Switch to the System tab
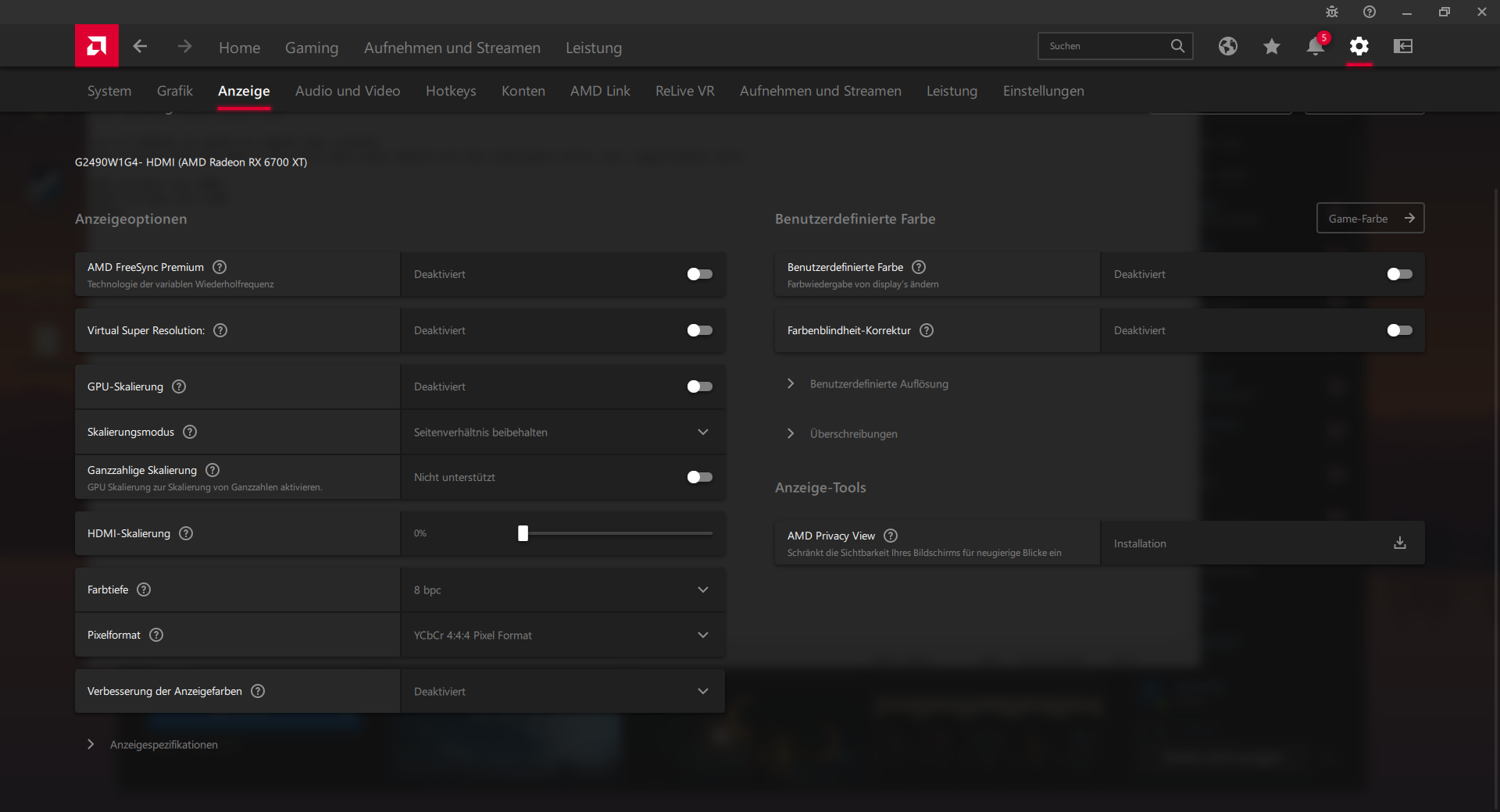This screenshot has width=1500, height=812. (x=109, y=91)
